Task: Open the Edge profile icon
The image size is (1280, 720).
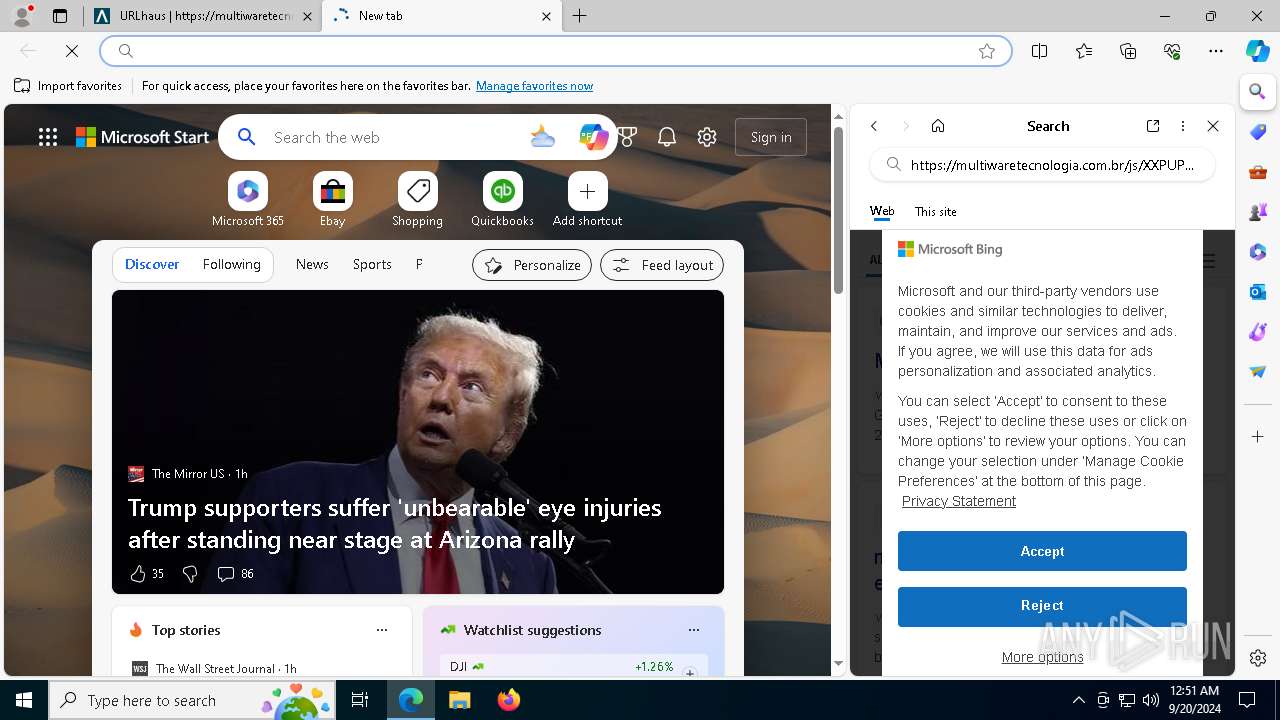Action: click(x=22, y=16)
